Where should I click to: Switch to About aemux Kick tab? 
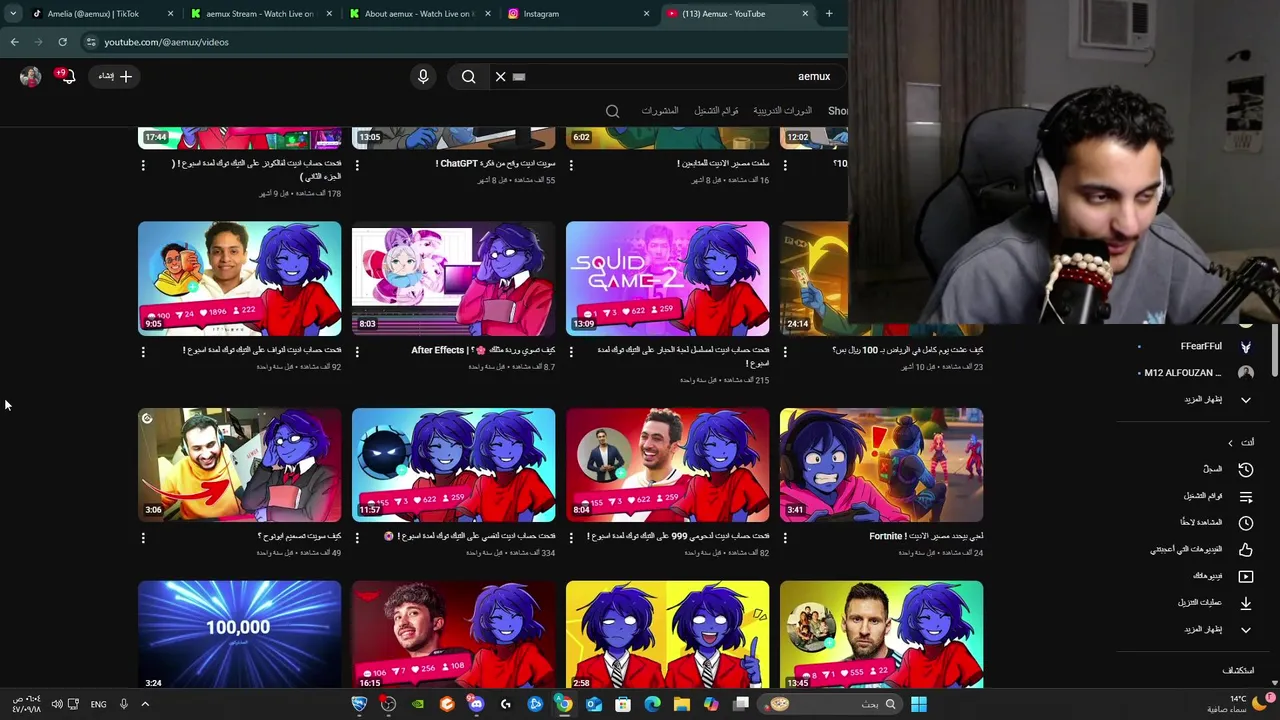[420, 14]
